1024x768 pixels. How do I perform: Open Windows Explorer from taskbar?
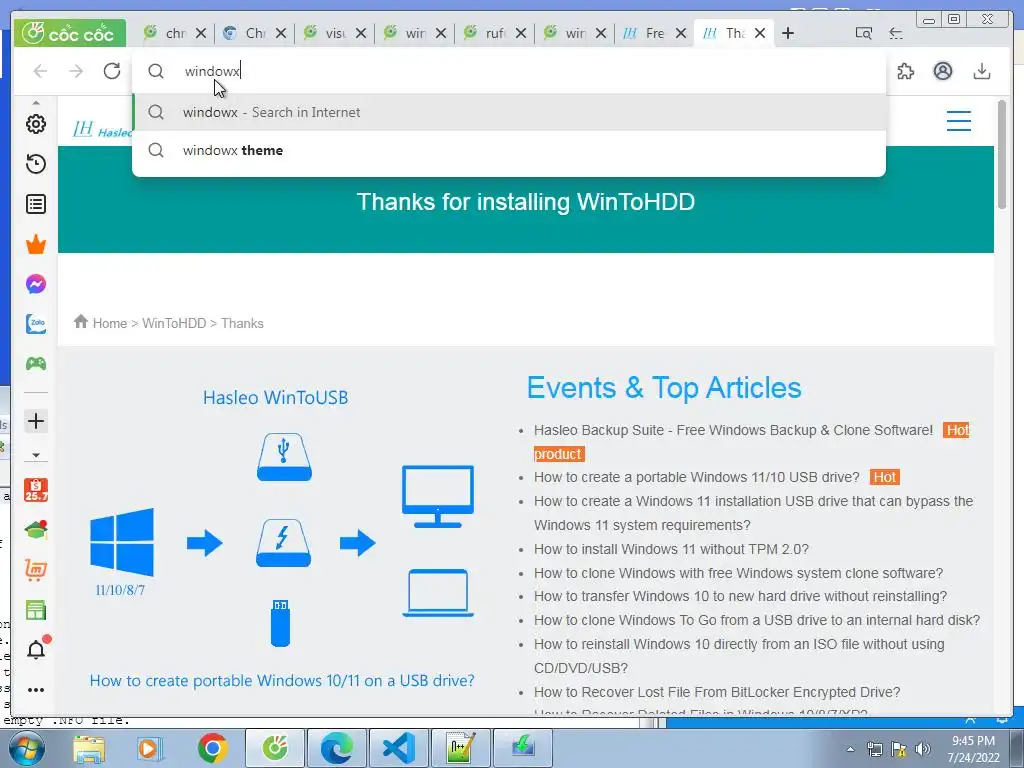pos(89,749)
